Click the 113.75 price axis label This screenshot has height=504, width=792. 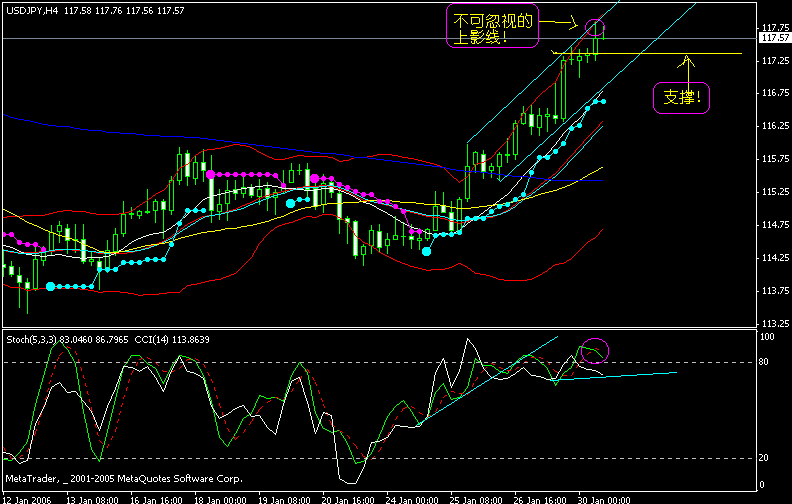pos(775,290)
